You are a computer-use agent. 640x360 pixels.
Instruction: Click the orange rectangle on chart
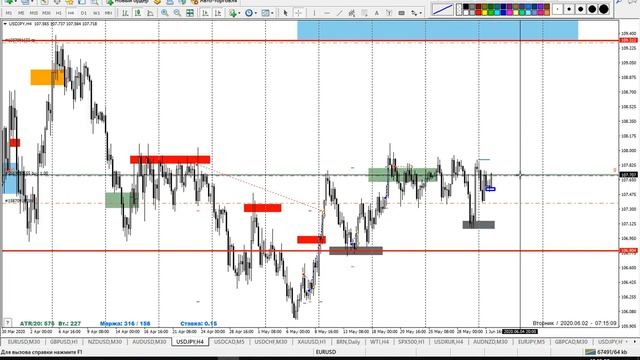tap(47, 78)
